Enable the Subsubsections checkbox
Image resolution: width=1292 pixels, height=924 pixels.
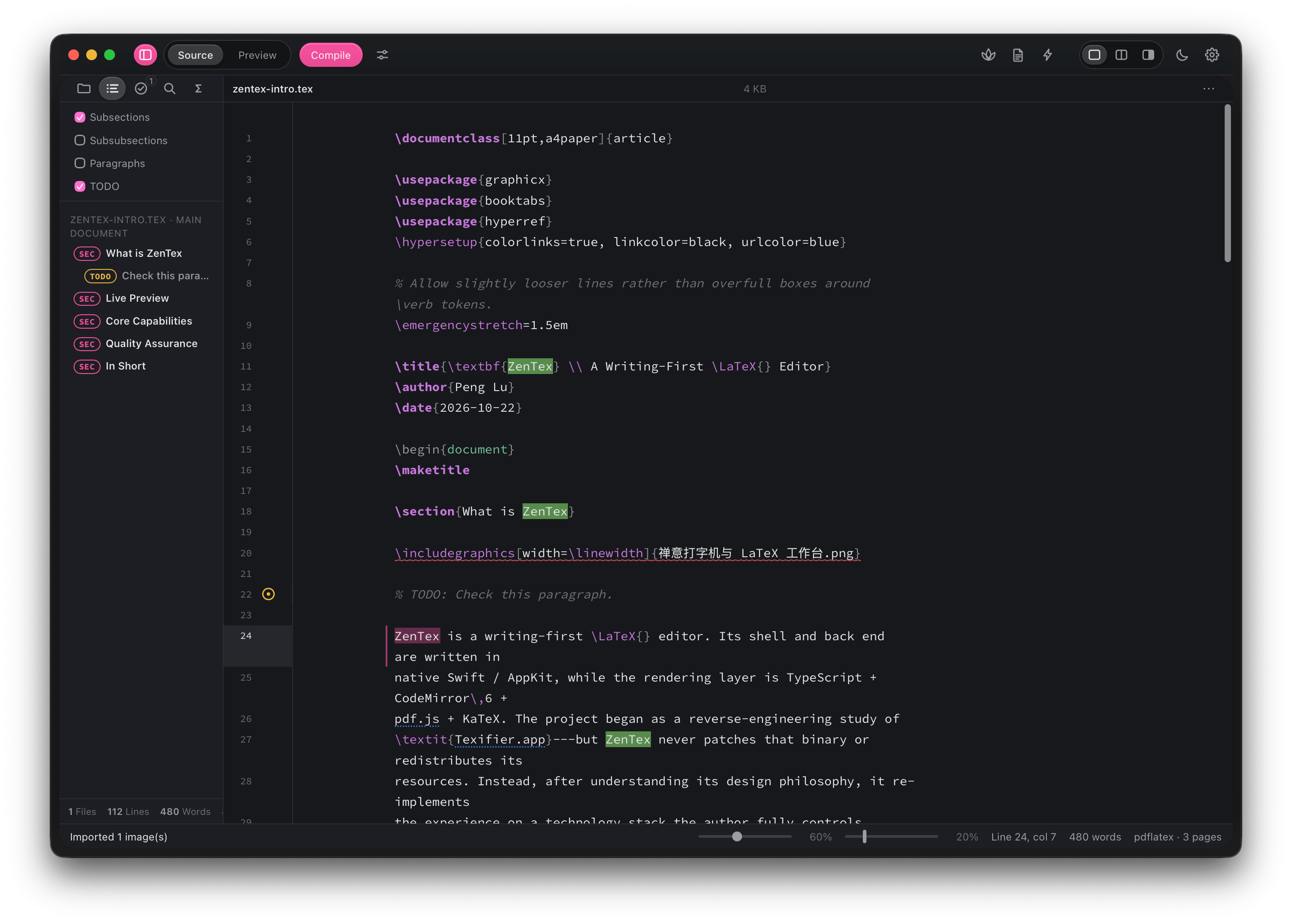click(79, 140)
